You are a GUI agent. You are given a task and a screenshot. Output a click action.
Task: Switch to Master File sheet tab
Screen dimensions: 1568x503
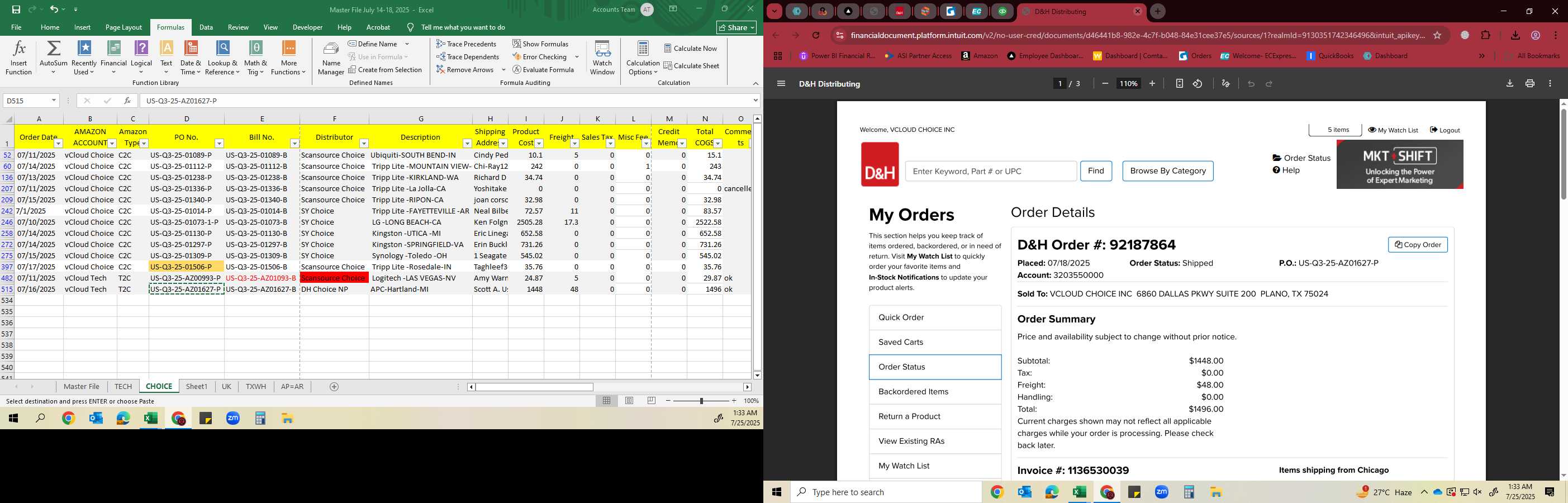tap(82, 386)
